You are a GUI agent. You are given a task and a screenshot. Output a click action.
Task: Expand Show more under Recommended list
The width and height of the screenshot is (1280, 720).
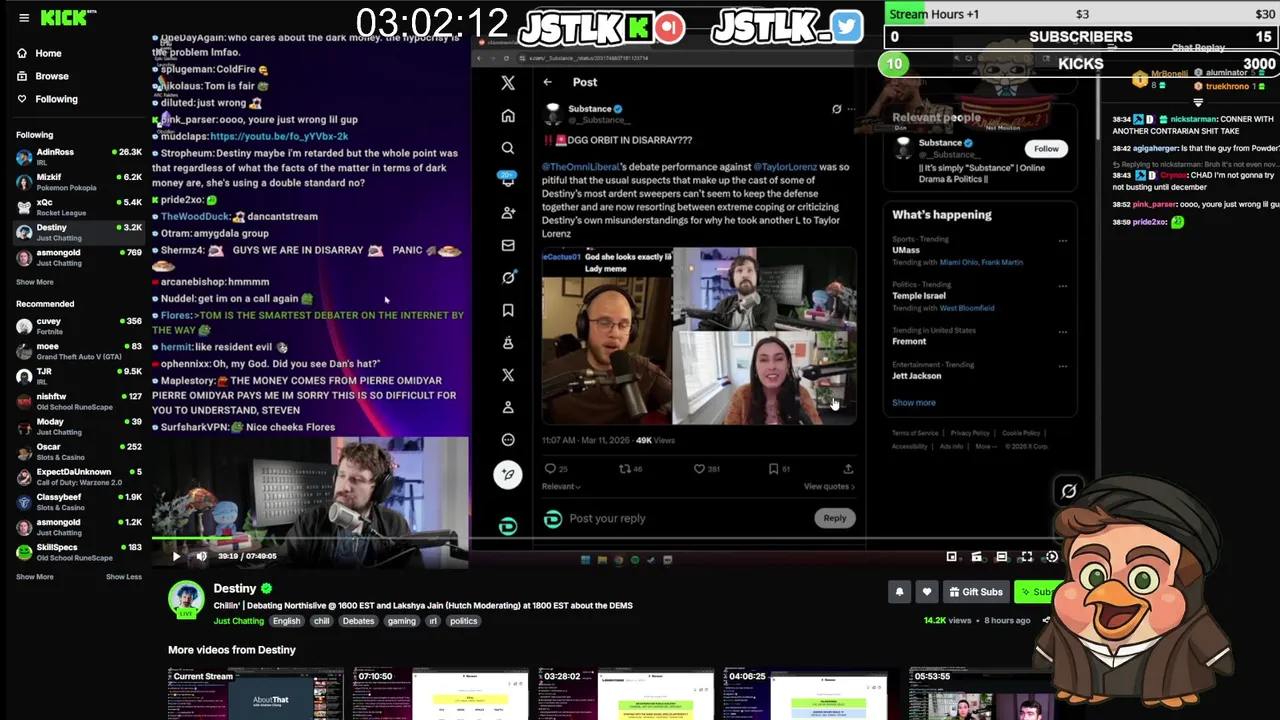(35, 577)
